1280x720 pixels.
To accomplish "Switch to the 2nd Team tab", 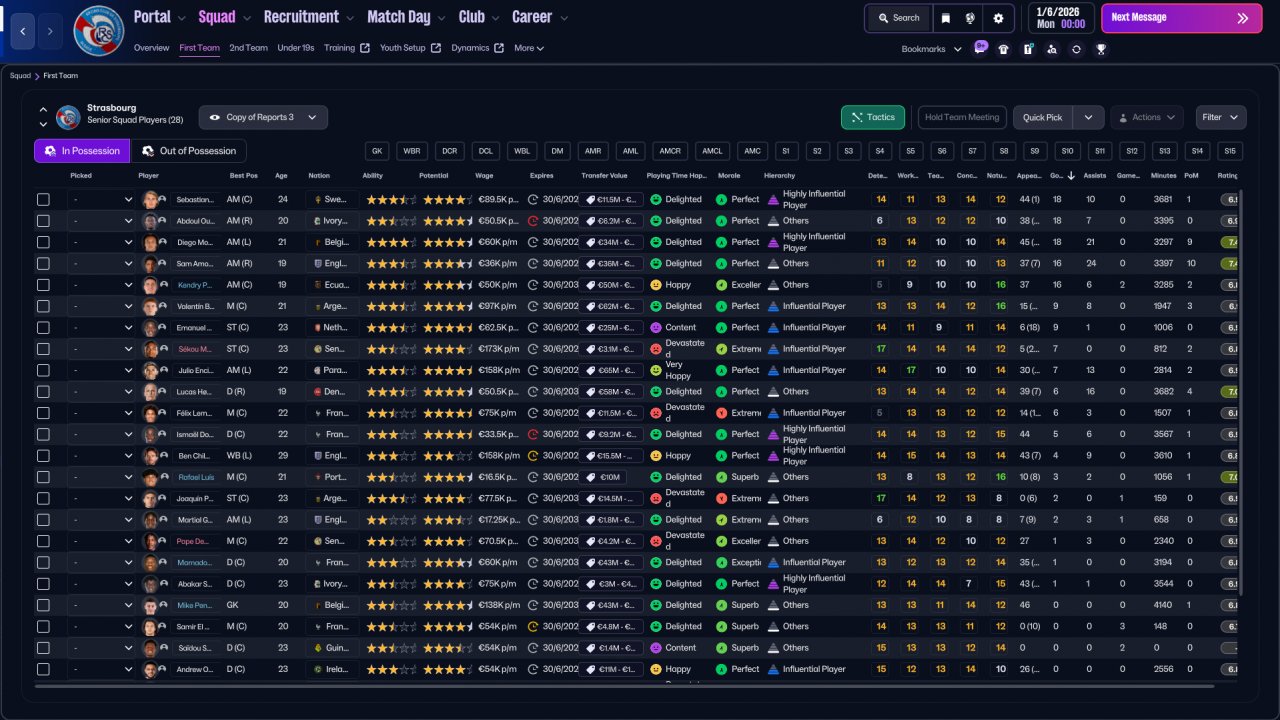I will 248,48.
